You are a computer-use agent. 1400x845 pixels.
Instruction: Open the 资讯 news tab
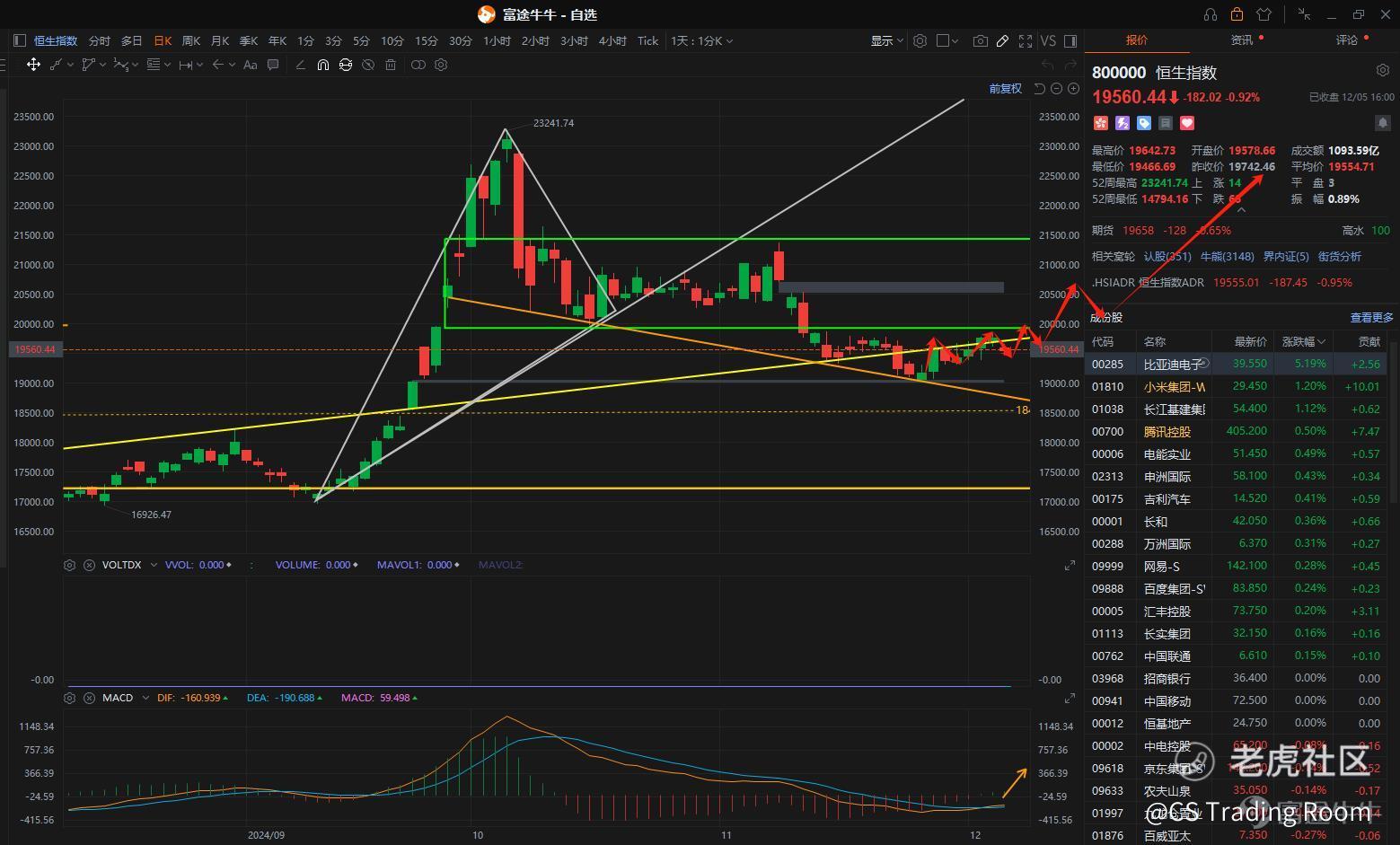point(1242,40)
